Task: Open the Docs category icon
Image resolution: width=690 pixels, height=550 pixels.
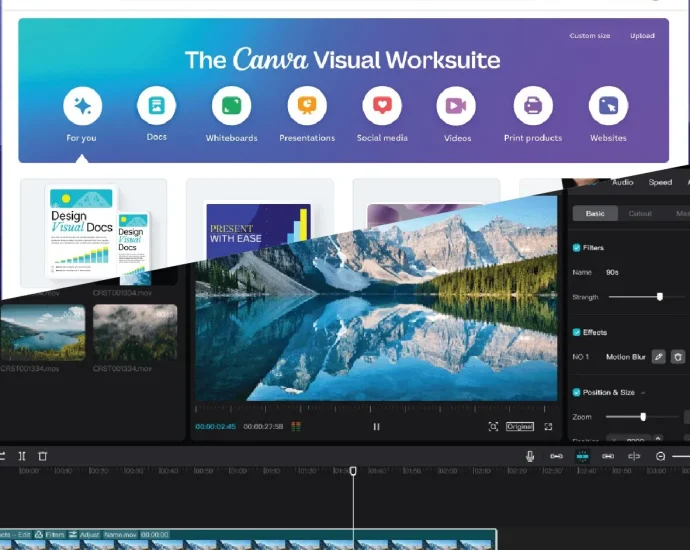Action: [157, 106]
